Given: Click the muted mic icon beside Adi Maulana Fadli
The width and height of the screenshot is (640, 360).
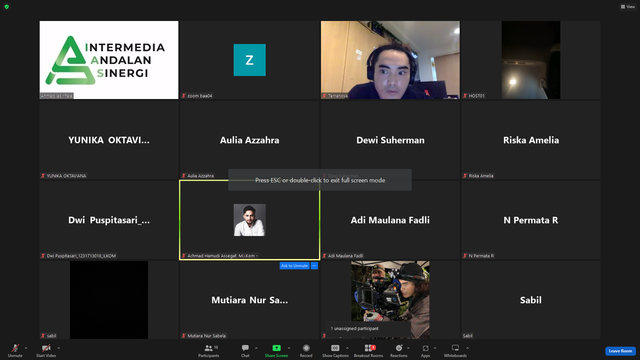Looking at the screenshot, I should pyautogui.click(x=324, y=256).
